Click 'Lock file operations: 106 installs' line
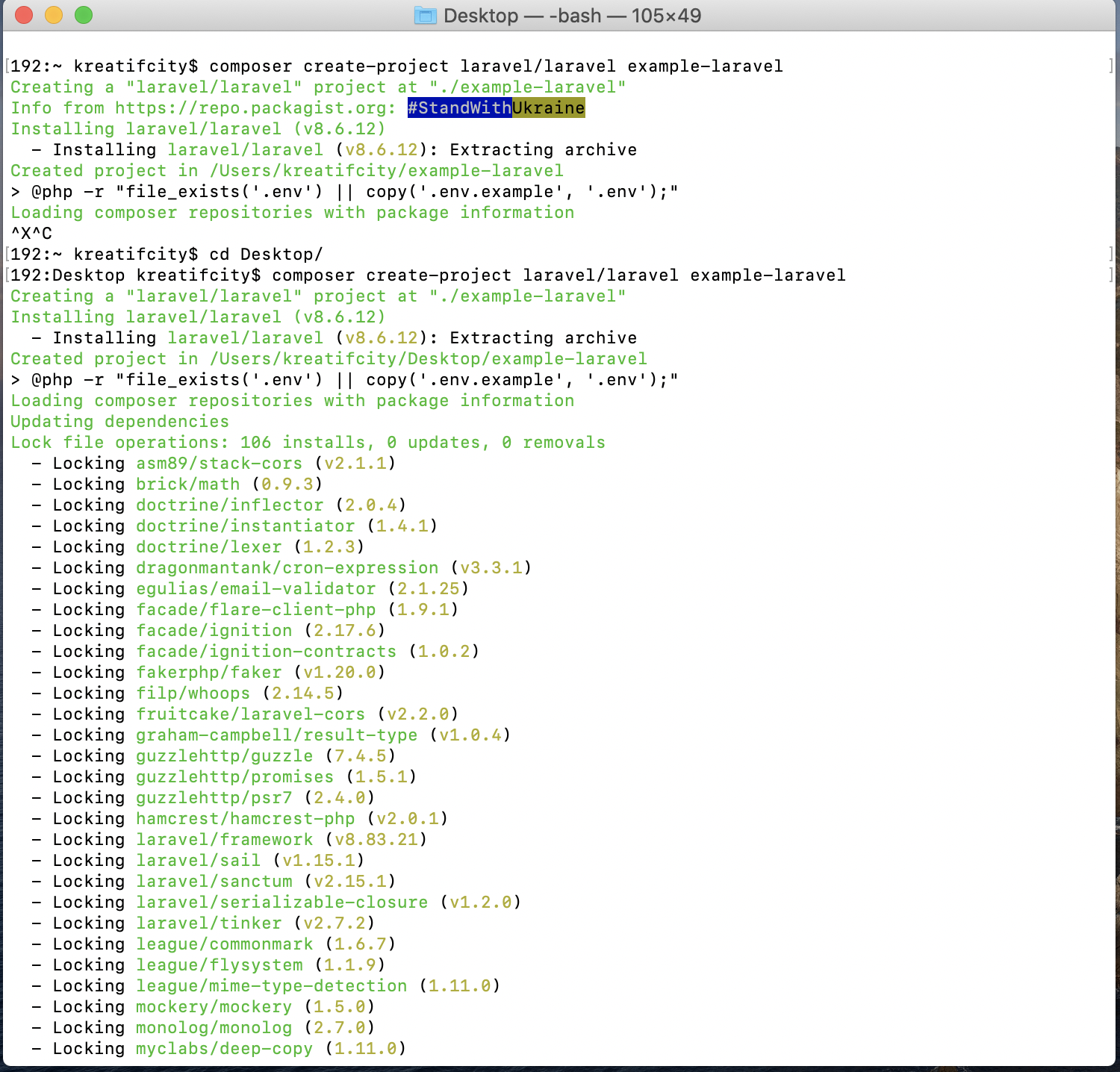The height and width of the screenshot is (1072, 1120). point(308,443)
